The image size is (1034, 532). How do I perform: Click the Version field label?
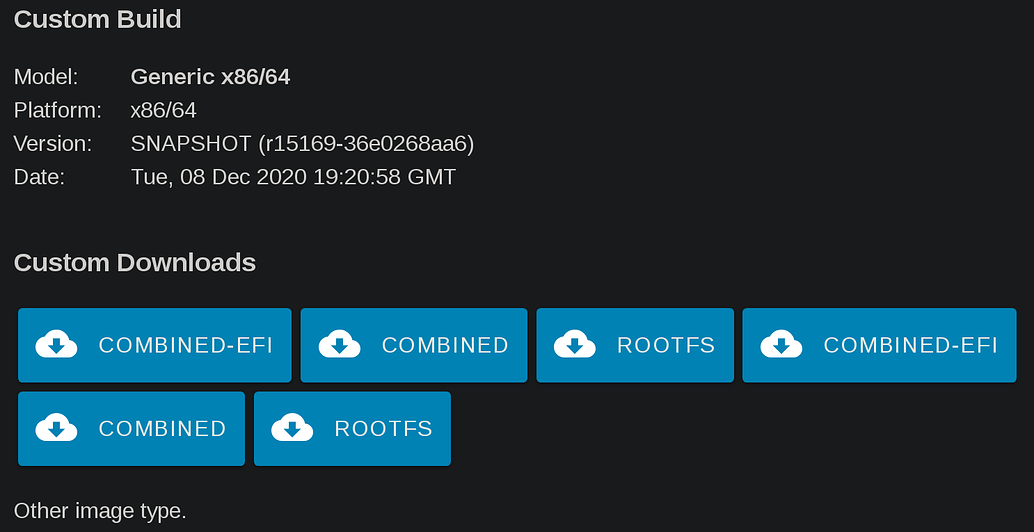53,144
